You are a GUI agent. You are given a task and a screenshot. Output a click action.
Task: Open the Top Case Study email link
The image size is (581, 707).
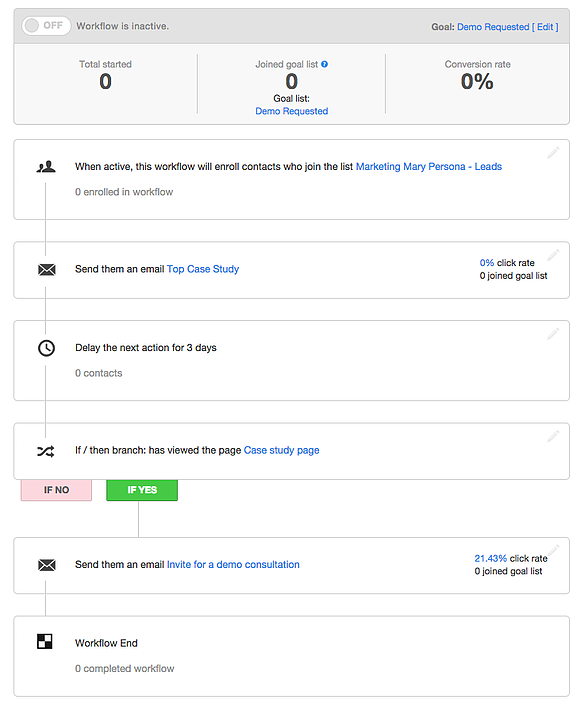click(203, 269)
